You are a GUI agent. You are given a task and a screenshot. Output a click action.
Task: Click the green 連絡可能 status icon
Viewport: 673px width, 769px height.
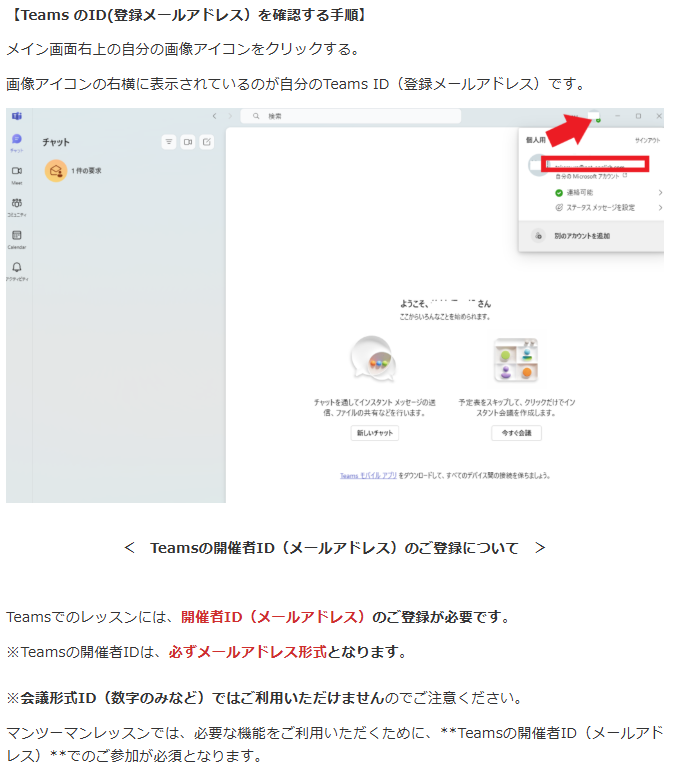tap(559, 192)
